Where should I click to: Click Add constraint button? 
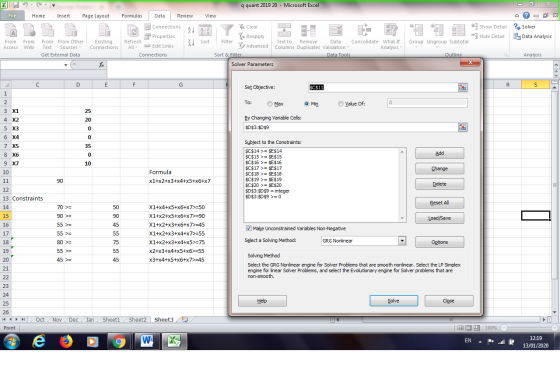440,153
